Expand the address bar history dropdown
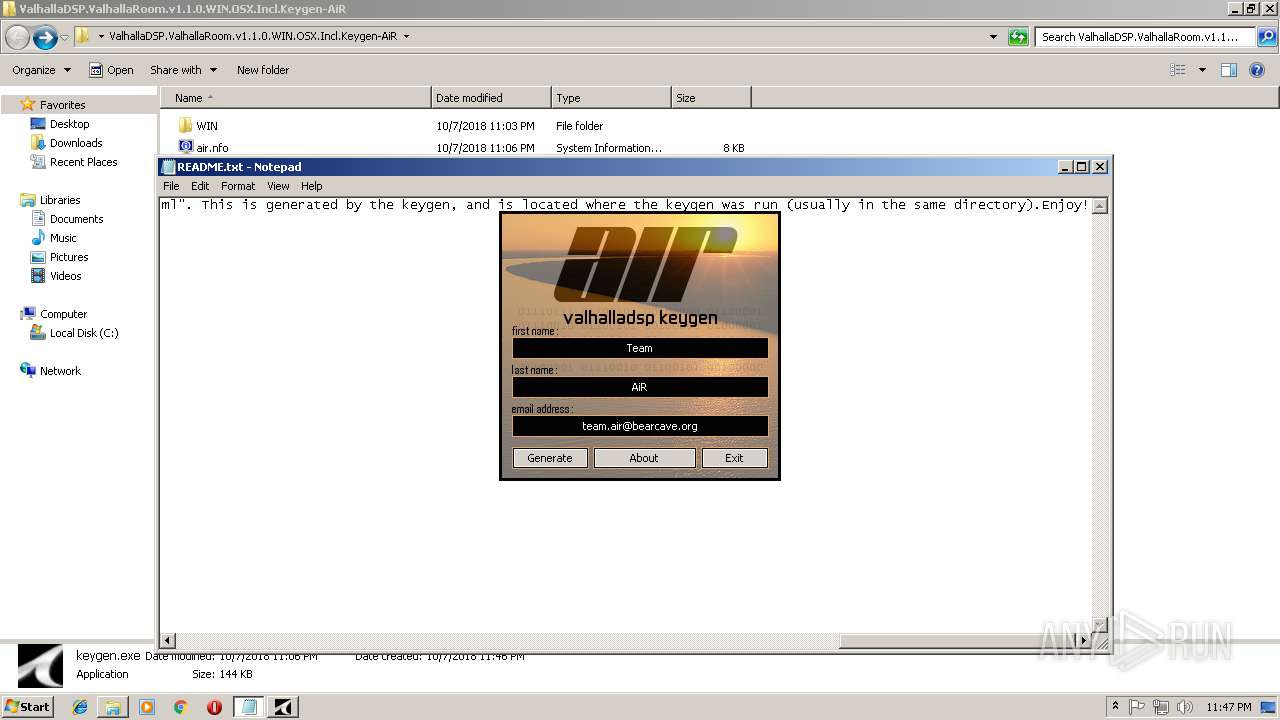This screenshot has height=720, width=1280. pyautogui.click(x=993, y=37)
